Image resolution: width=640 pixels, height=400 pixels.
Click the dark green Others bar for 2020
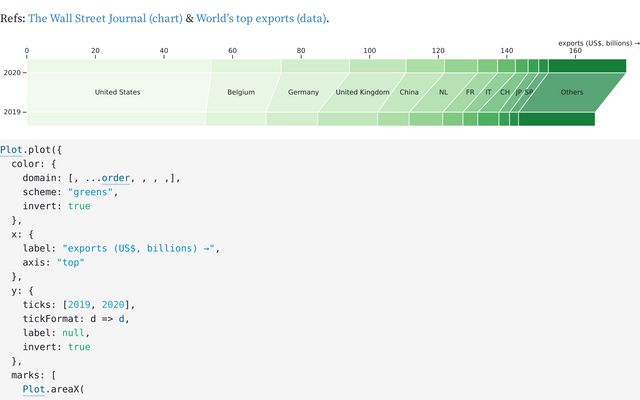coord(587,66)
